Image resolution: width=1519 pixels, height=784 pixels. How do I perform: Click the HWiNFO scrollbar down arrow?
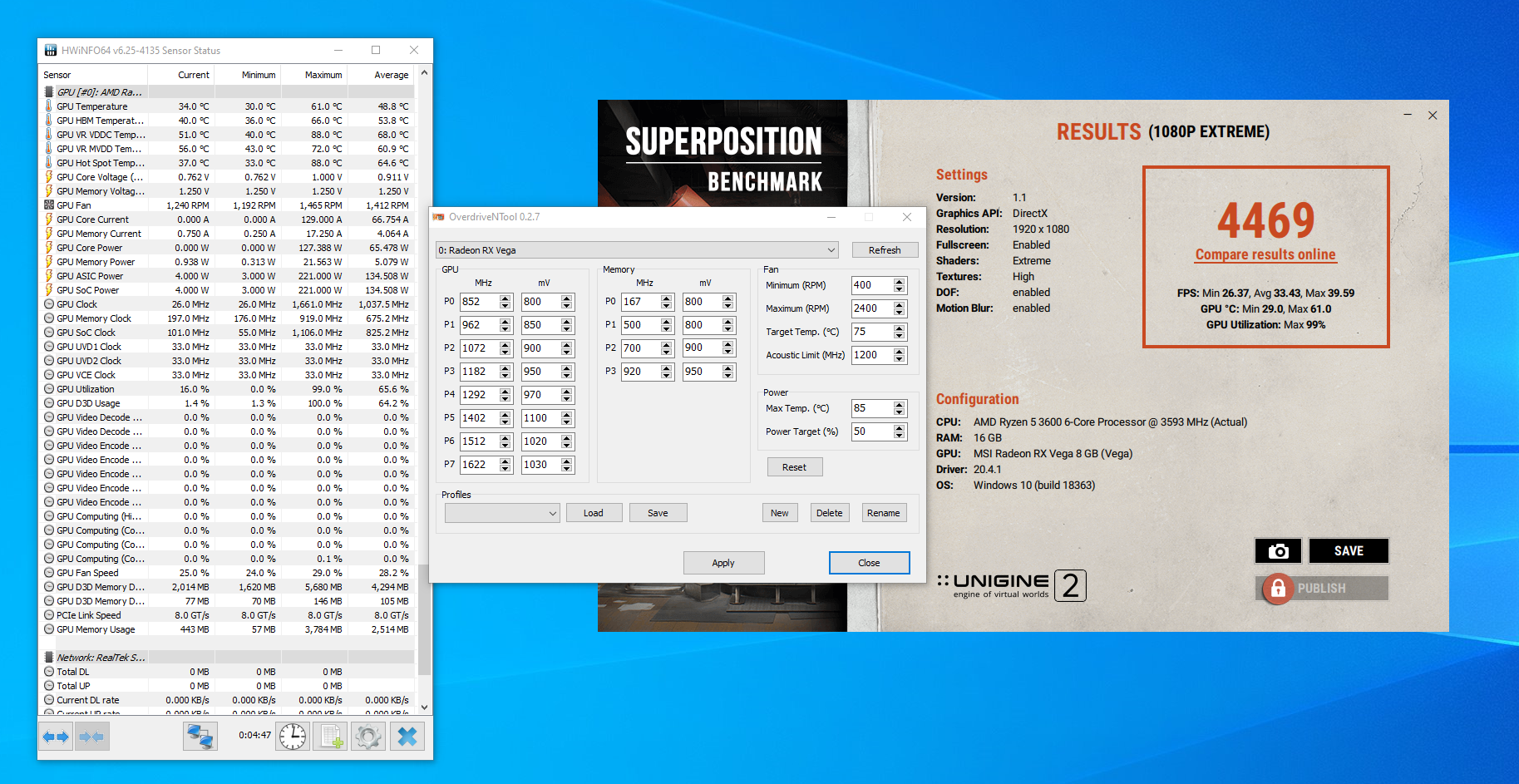[x=424, y=708]
